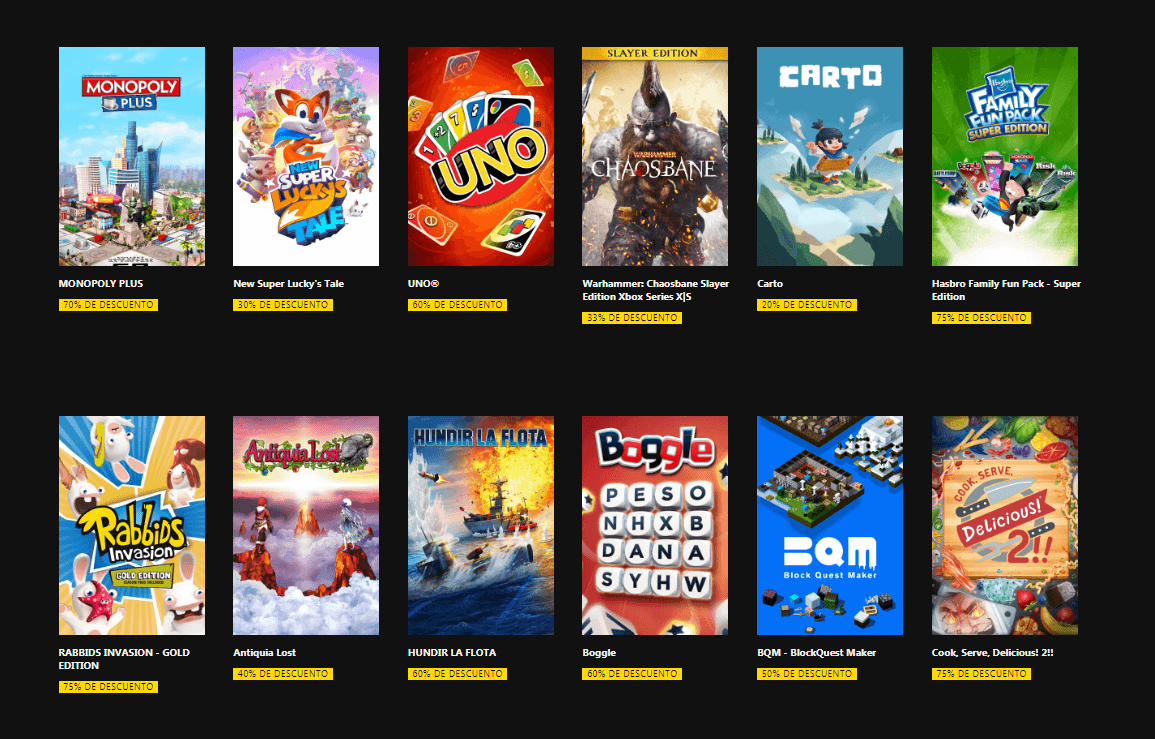Click the 40% discount badge under Antiquia Lost
Screen dimensions: 1155x739
tap(283, 674)
